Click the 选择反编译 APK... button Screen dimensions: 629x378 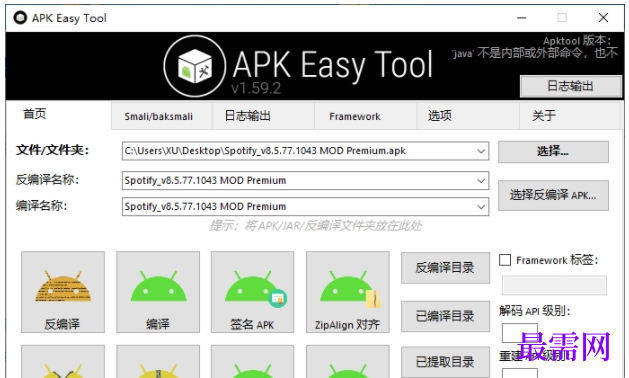point(553,195)
